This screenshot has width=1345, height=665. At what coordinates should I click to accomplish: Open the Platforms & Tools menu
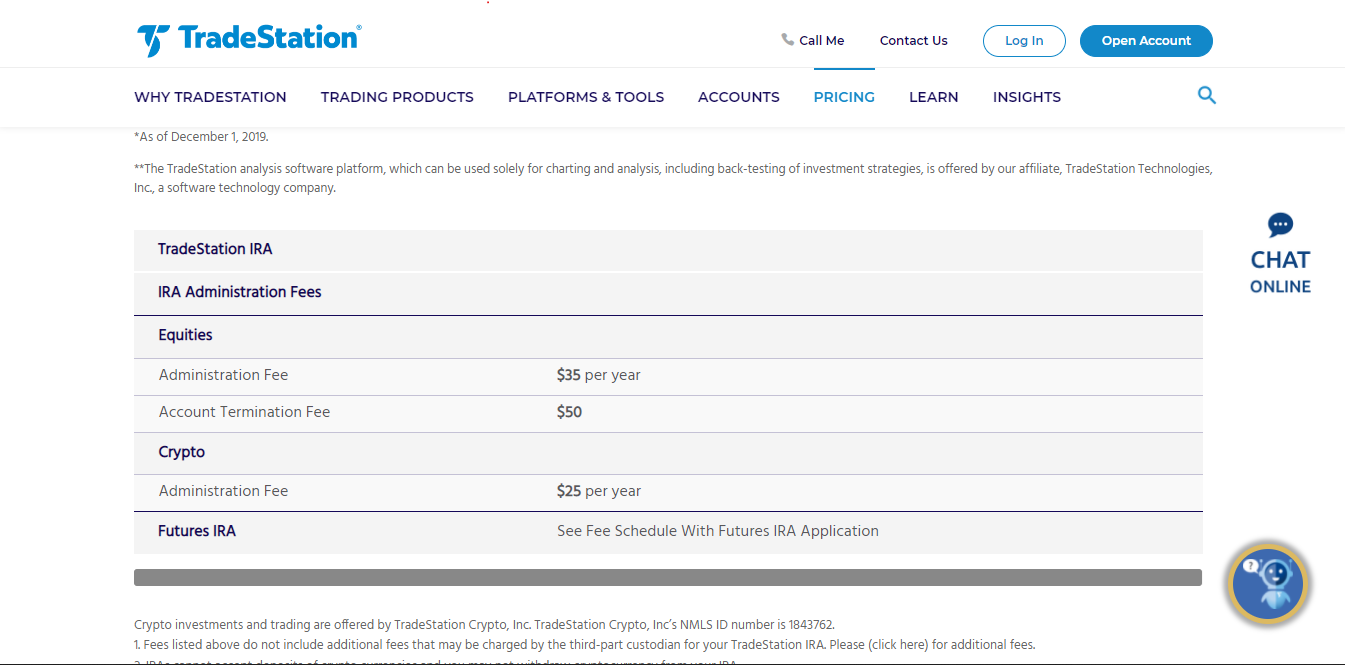586,97
